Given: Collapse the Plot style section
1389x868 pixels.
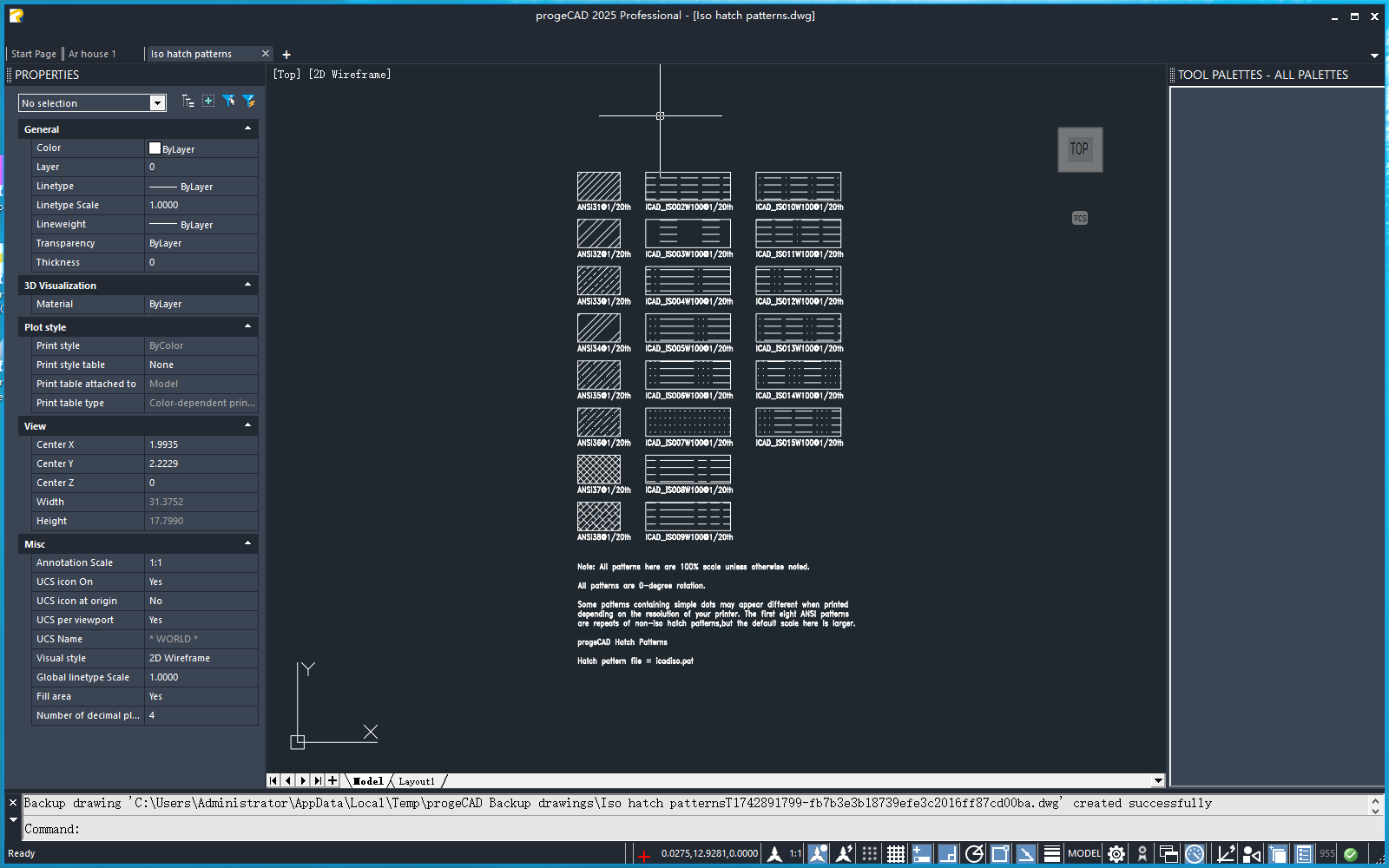Looking at the screenshot, I should pos(248,326).
